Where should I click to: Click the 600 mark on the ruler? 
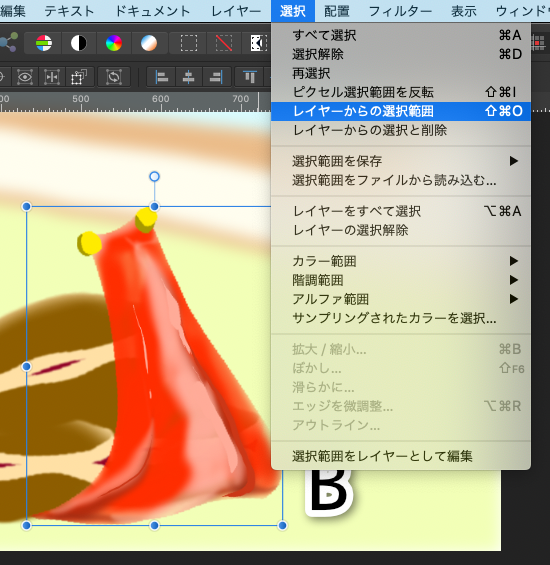(160, 99)
